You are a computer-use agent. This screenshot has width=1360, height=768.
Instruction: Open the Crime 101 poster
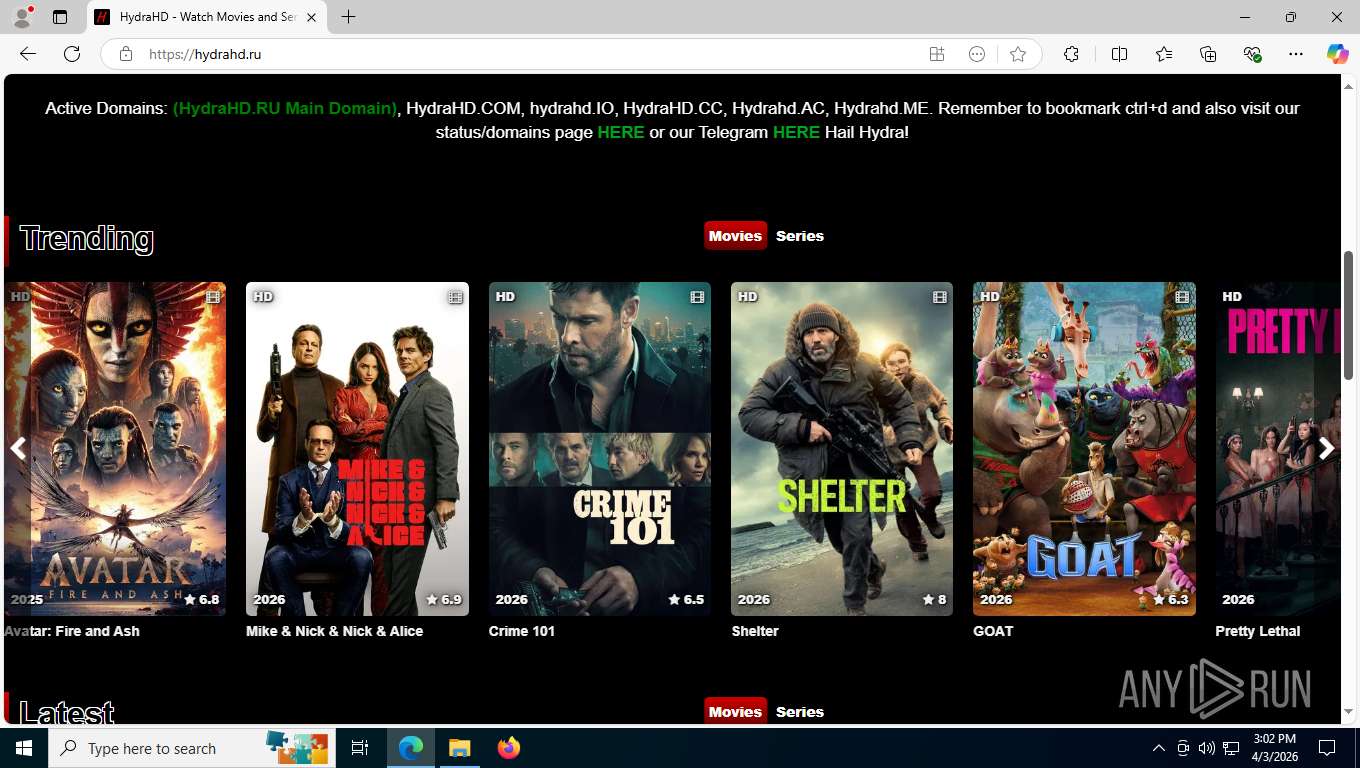(600, 449)
